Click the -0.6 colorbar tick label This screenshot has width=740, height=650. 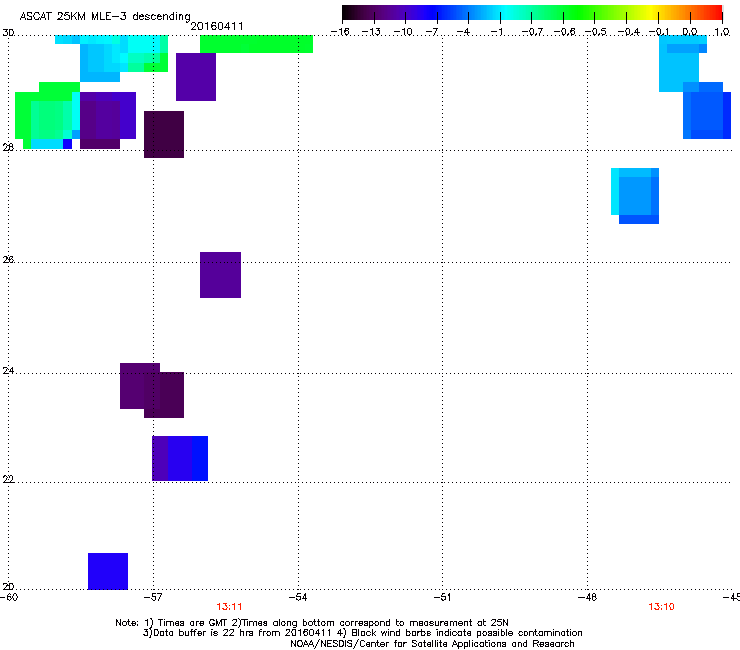click(564, 32)
